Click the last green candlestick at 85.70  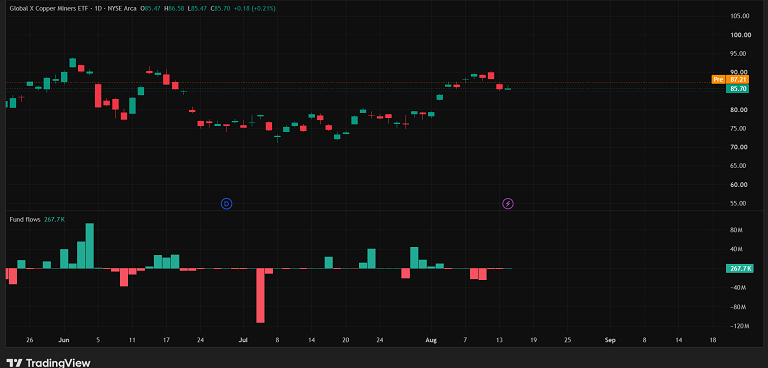click(x=508, y=89)
